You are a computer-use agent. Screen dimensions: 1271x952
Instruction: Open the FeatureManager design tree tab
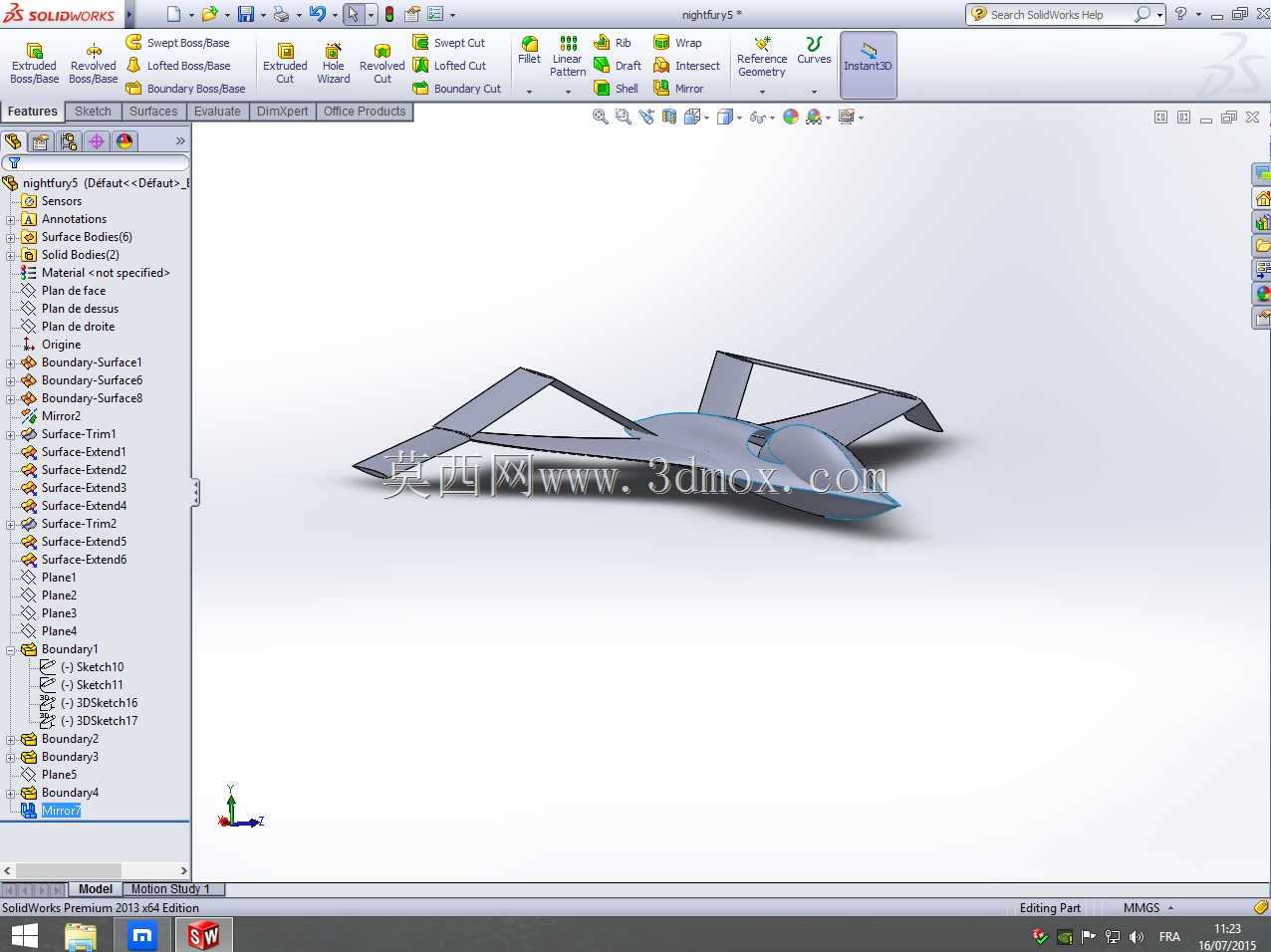(13, 141)
